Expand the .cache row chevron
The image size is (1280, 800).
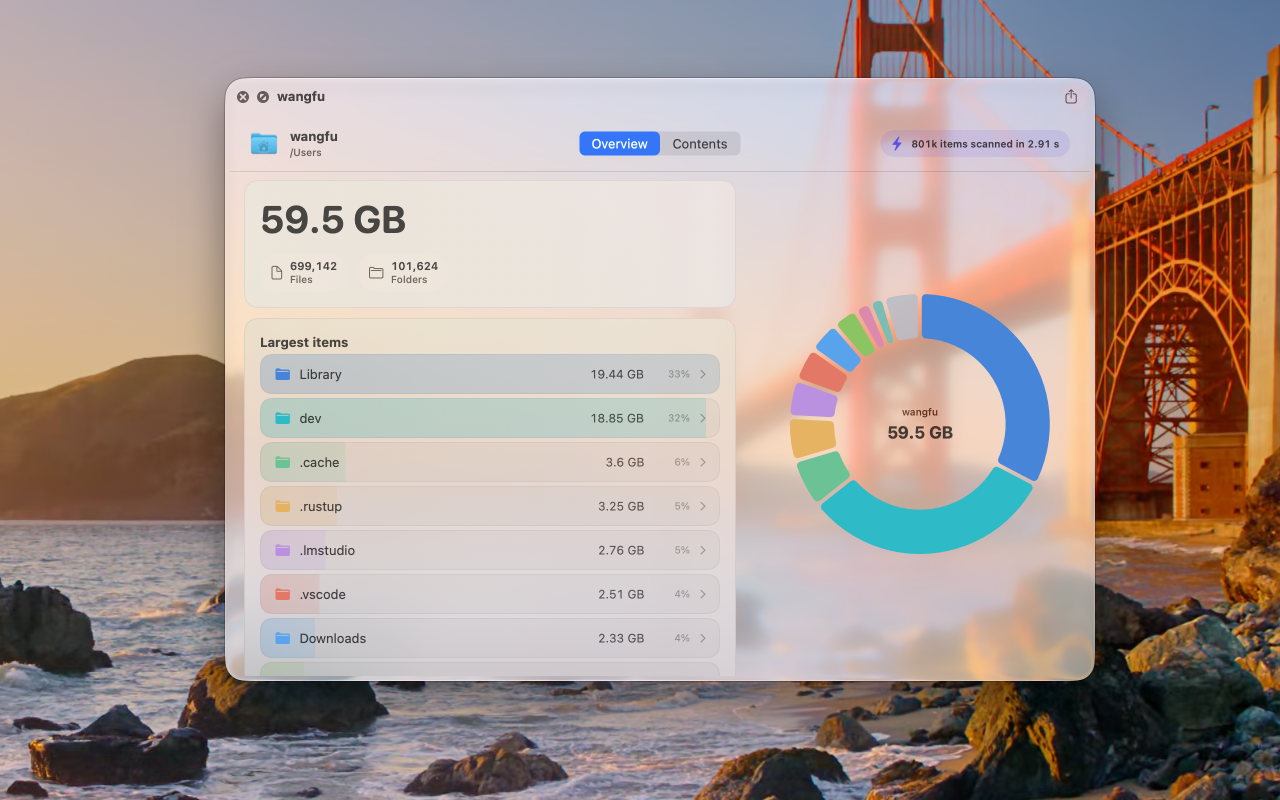pos(703,462)
